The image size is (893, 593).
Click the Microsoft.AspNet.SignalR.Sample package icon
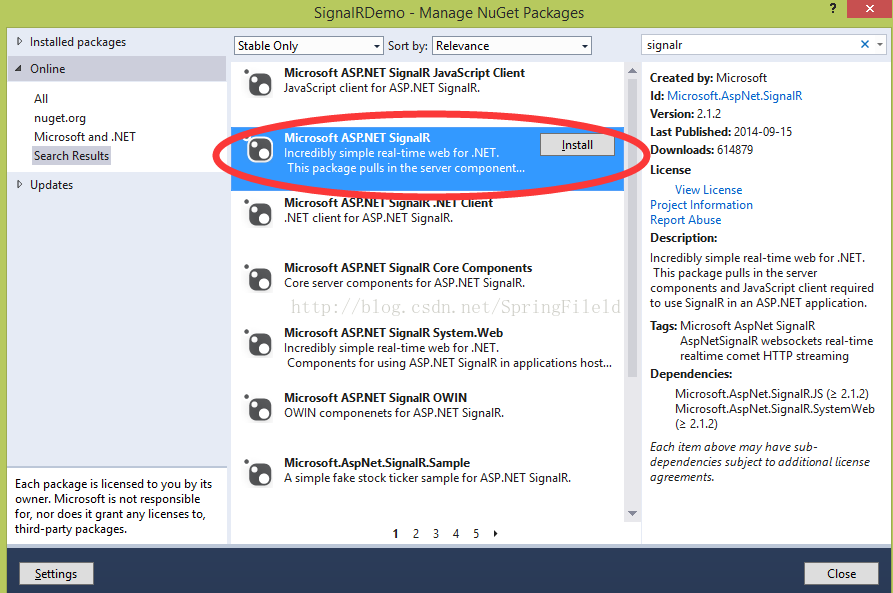(x=259, y=473)
